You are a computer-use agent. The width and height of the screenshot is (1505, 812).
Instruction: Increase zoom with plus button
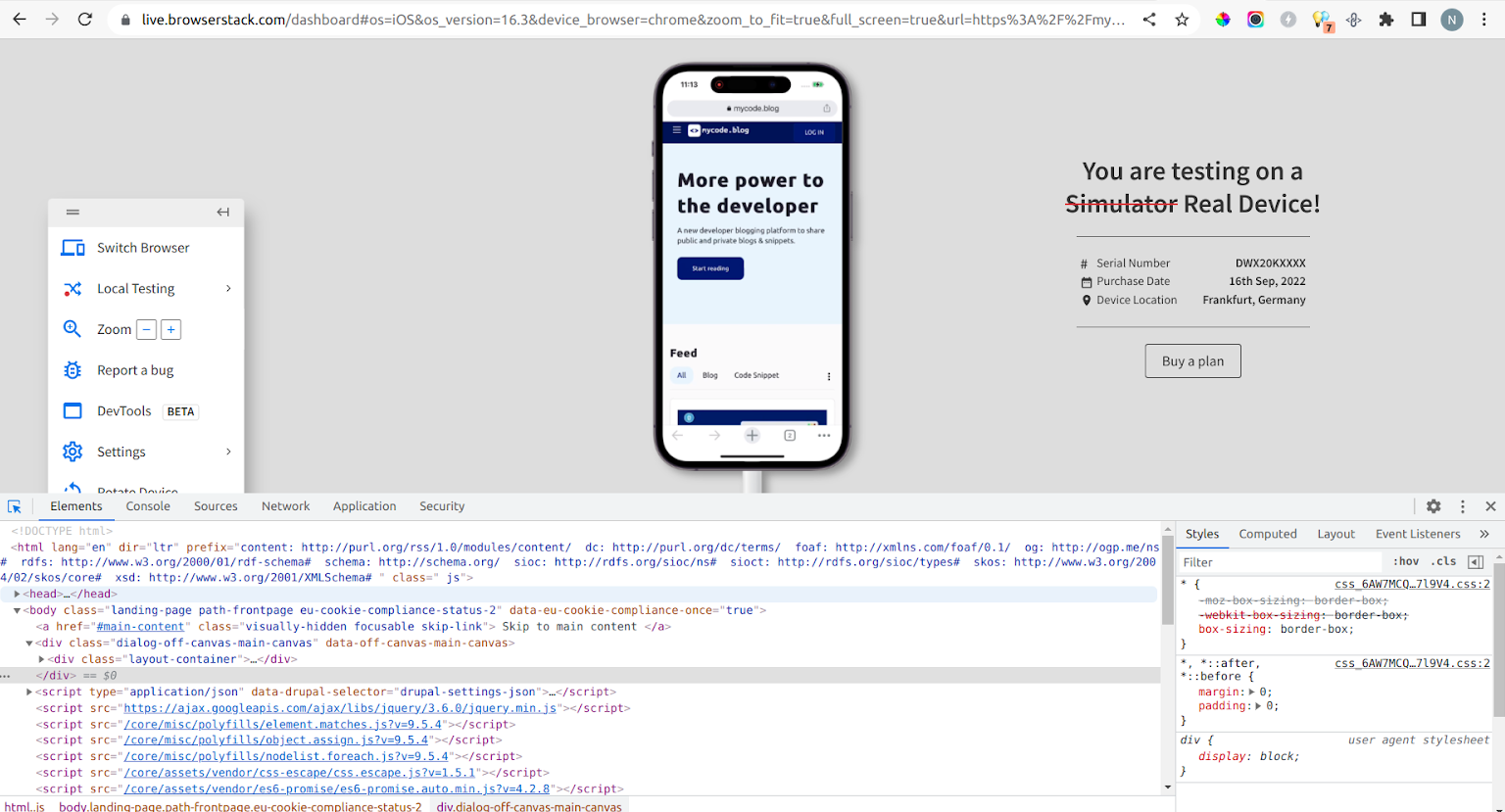coord(170,330)
